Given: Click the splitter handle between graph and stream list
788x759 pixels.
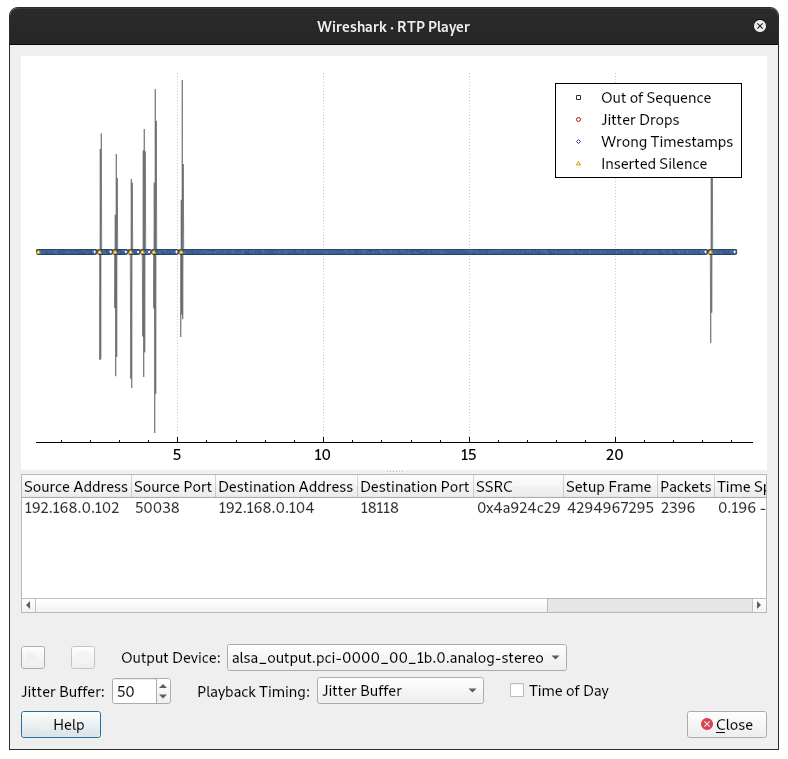Looking at the screenshot, I should pos(394,471).
